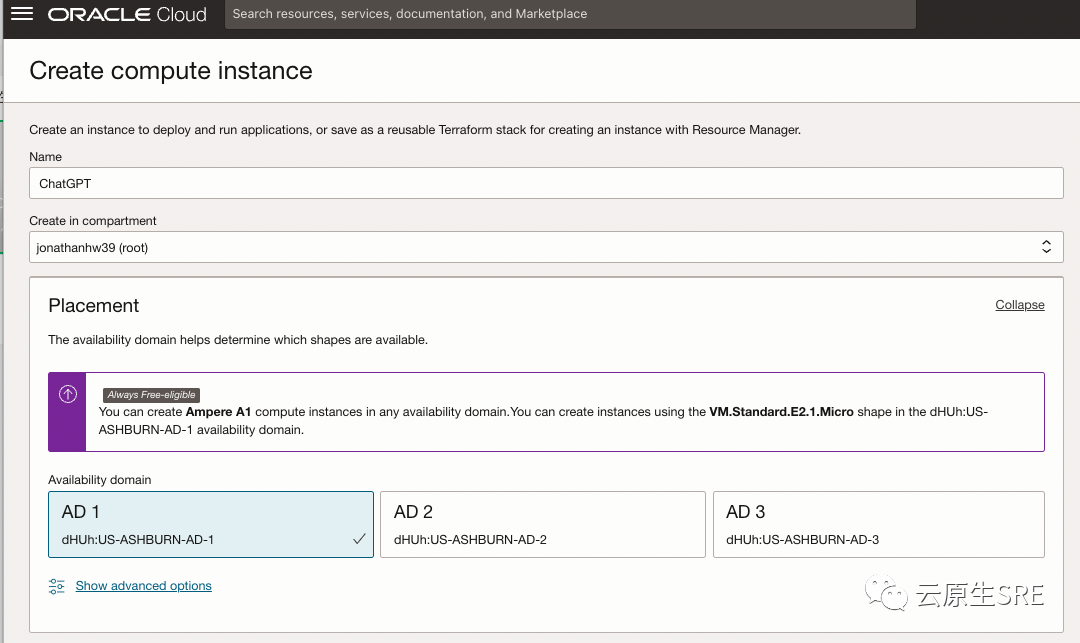Viewport: 1080px width, 643px height.
Task: Click the VM.Standard.E2.1.Micro shape text
Action: 781,412
